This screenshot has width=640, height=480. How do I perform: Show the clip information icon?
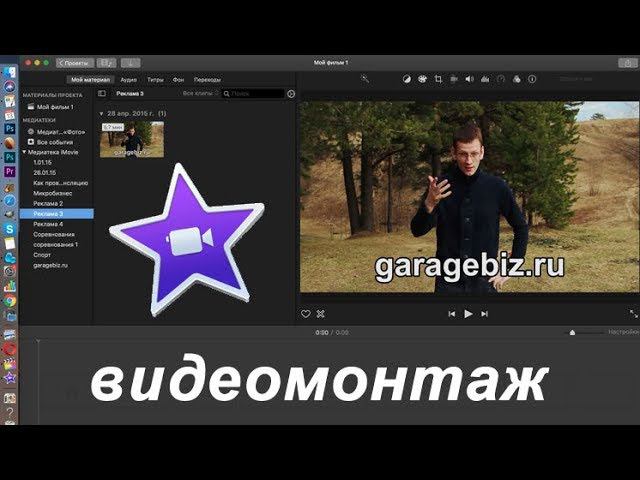pos(532,79)
